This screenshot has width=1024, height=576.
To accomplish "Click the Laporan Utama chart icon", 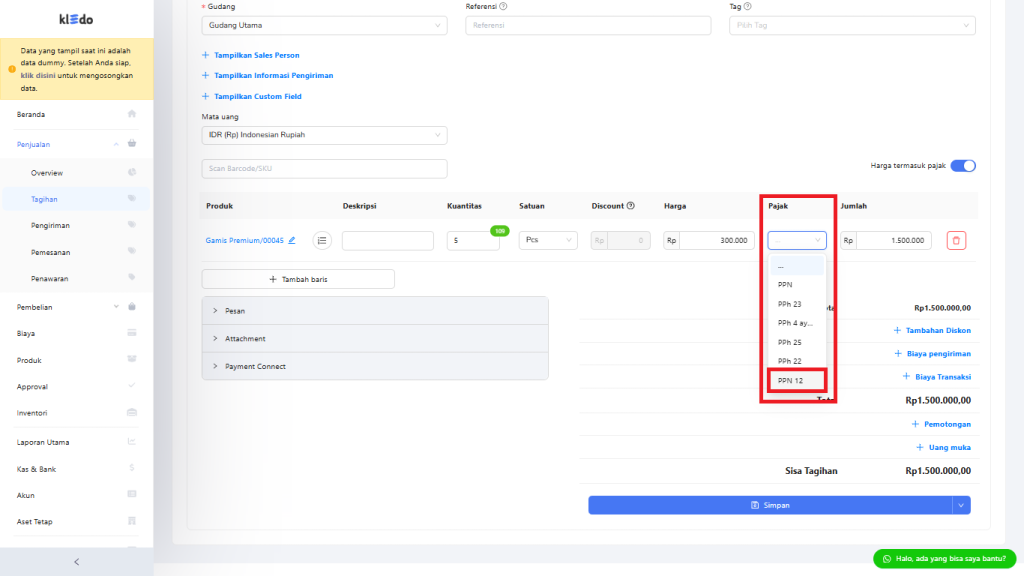I will [132, 441].
